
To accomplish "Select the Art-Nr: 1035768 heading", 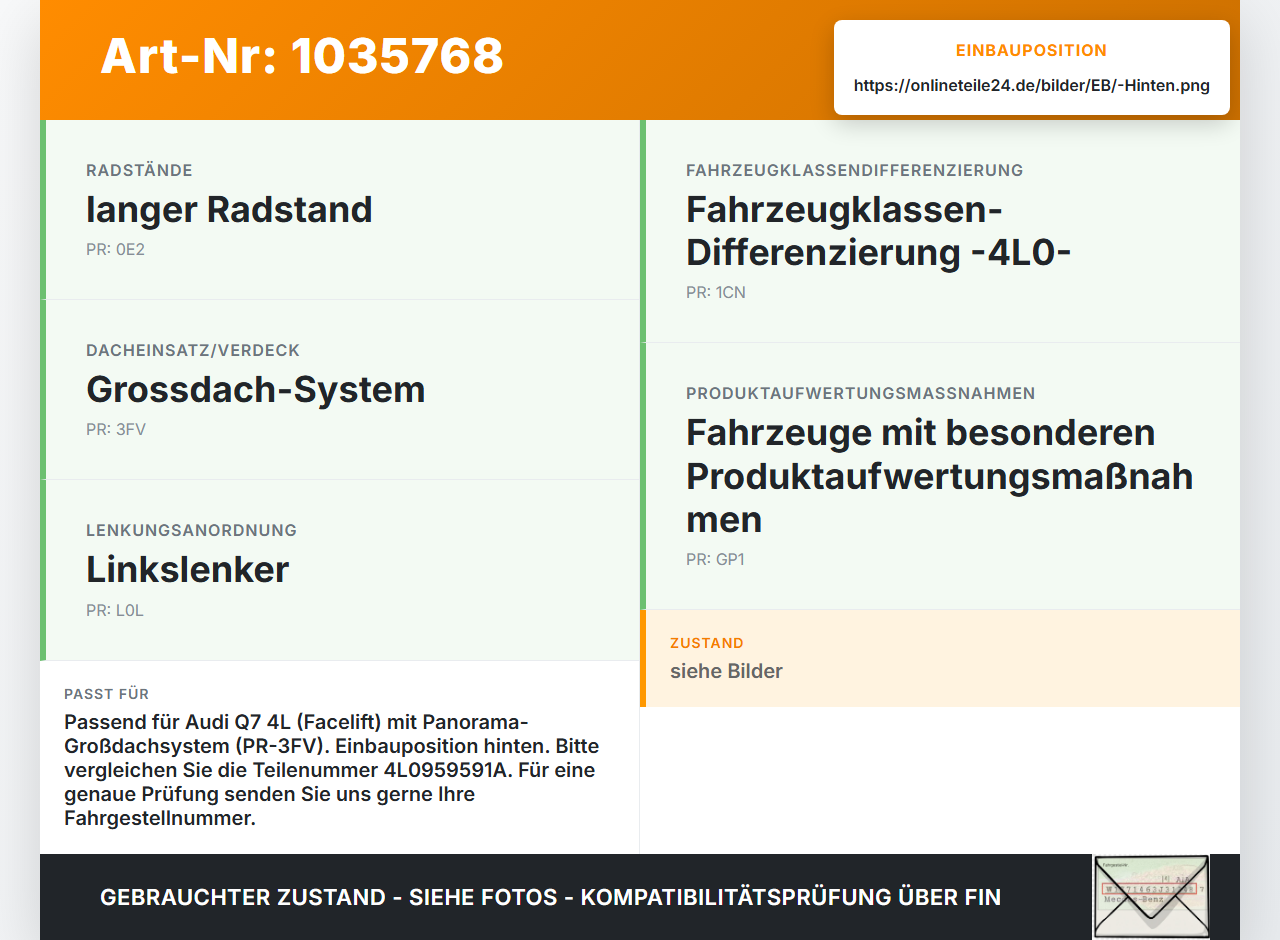I will tap(302, 56).
